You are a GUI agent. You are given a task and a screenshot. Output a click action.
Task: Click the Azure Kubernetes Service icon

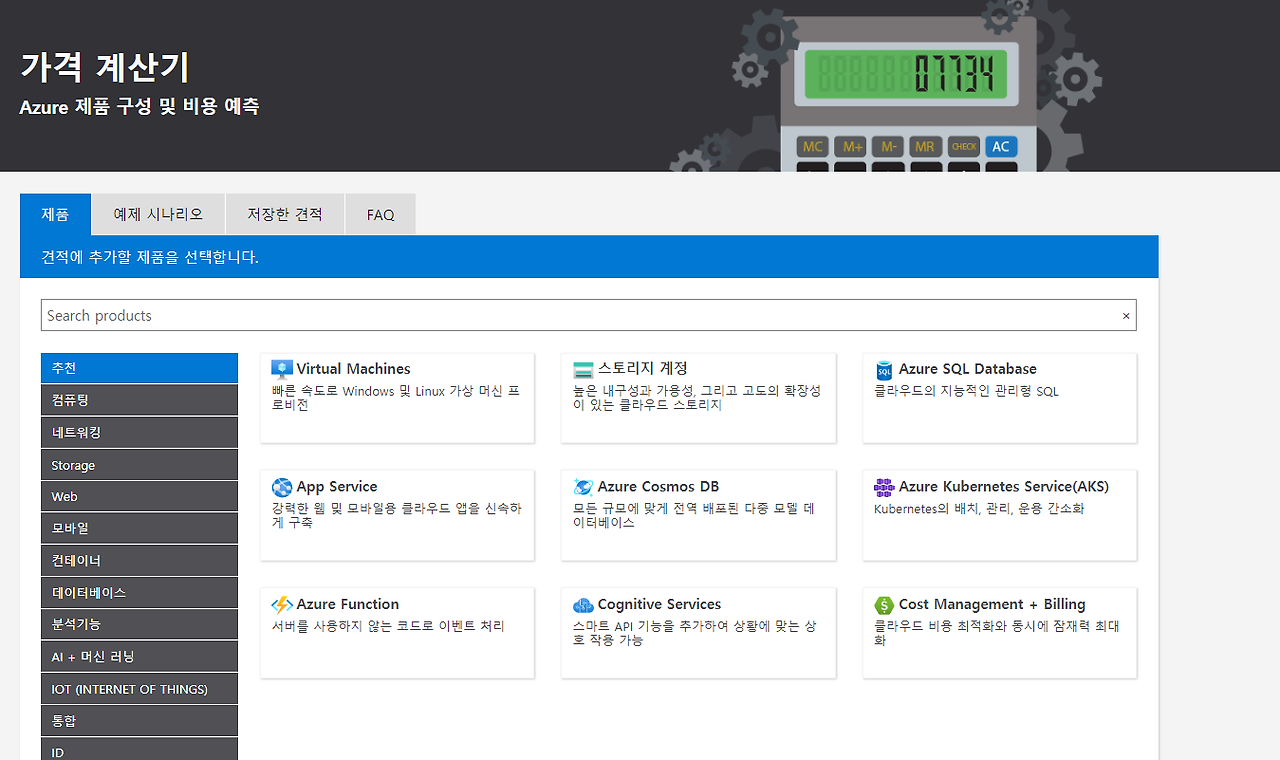[884, 487]
